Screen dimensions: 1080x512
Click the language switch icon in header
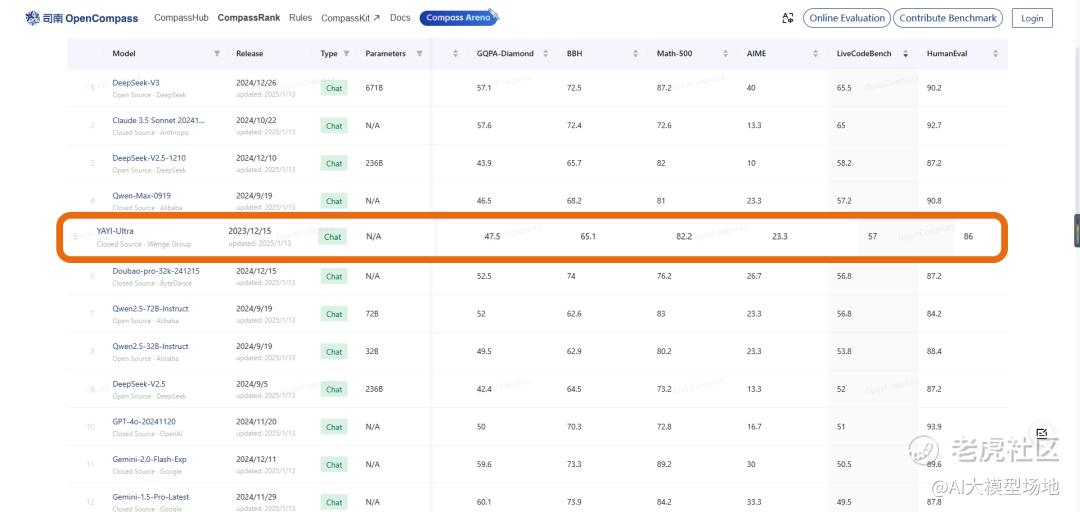(x=789, y=18)
